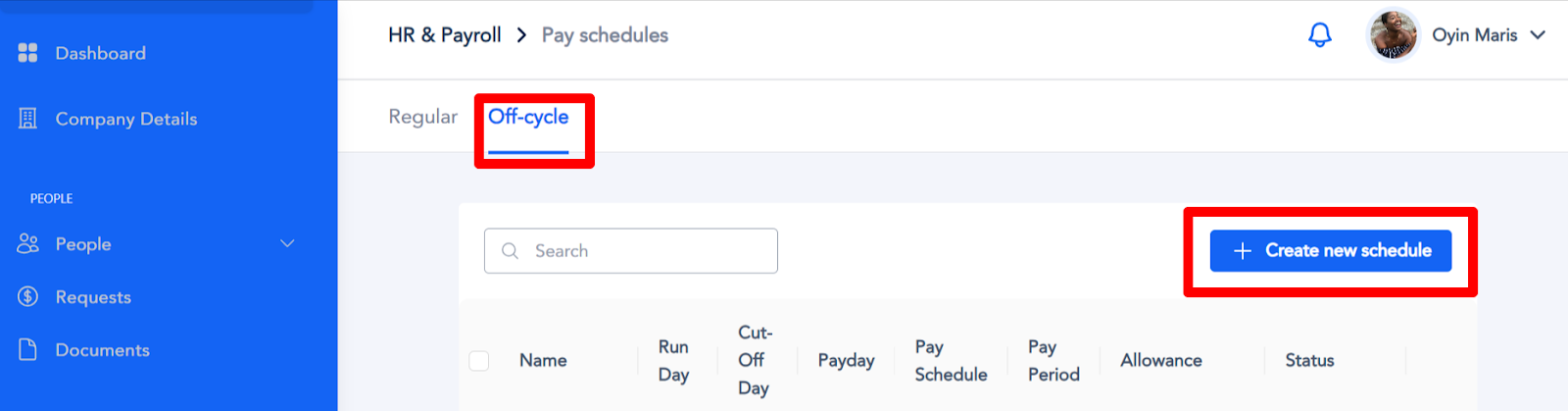Open notifications bell
The height and width of the screenshot is (411, 1568).
pos(1320,35)
